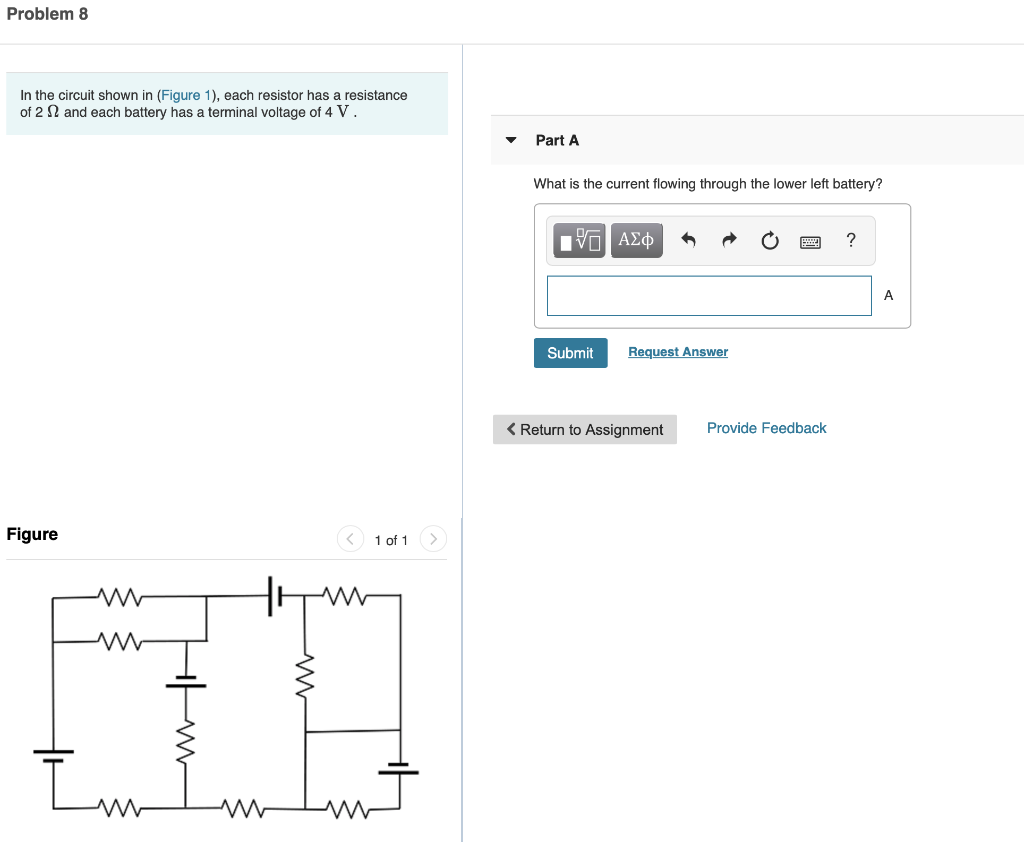The image size is (1024, 842).
Task: Click the Problem 8 title
Action: click(x=47, y=14)
